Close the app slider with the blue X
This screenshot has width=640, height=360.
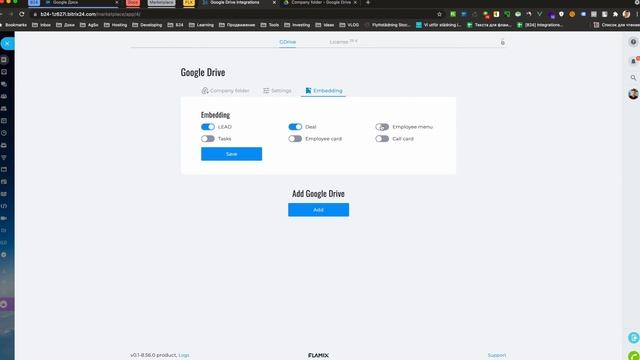pyautogui.click(x=7, y=43)
